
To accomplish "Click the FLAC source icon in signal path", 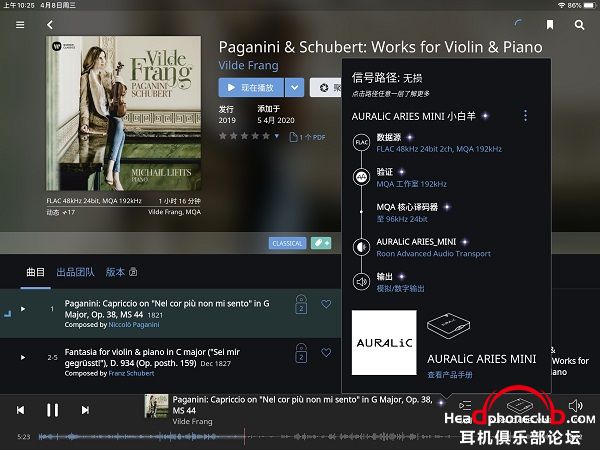I will tap(361, 143).
